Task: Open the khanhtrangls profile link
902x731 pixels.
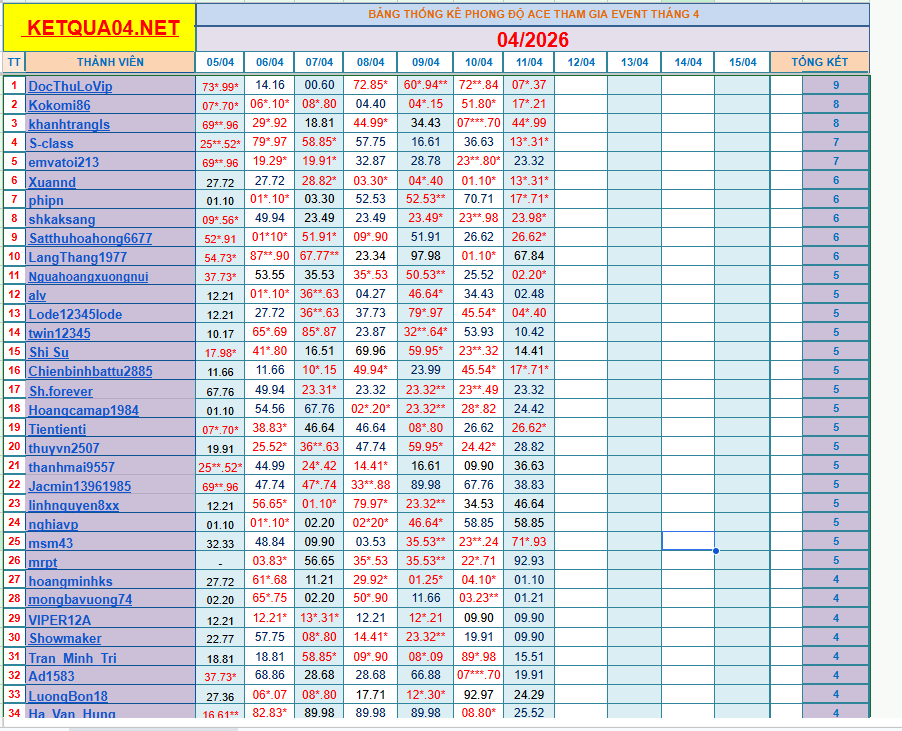Action: pos(69,124)
